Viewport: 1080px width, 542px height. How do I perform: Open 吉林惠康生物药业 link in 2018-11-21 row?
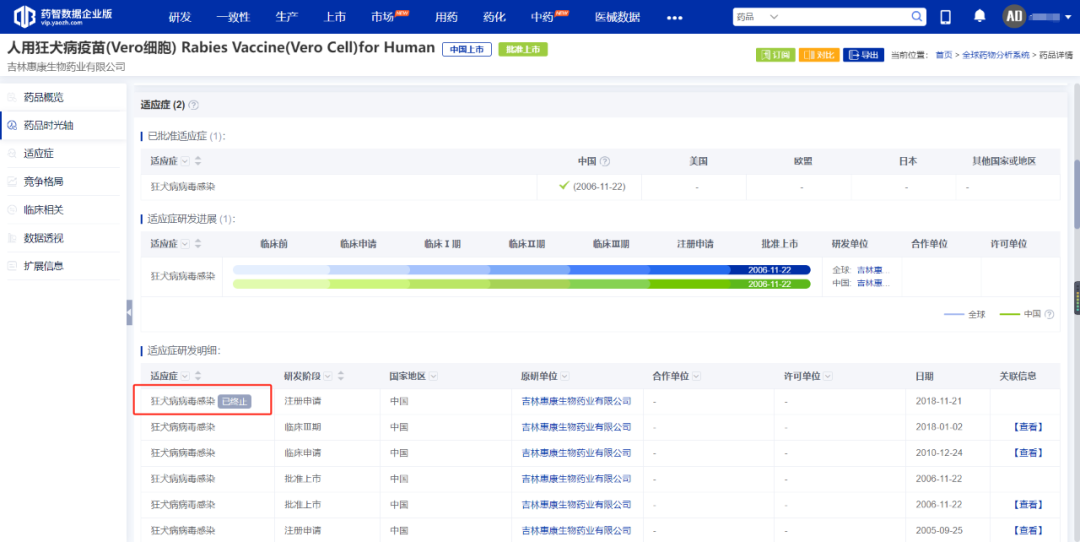click(x=577, y=401)
